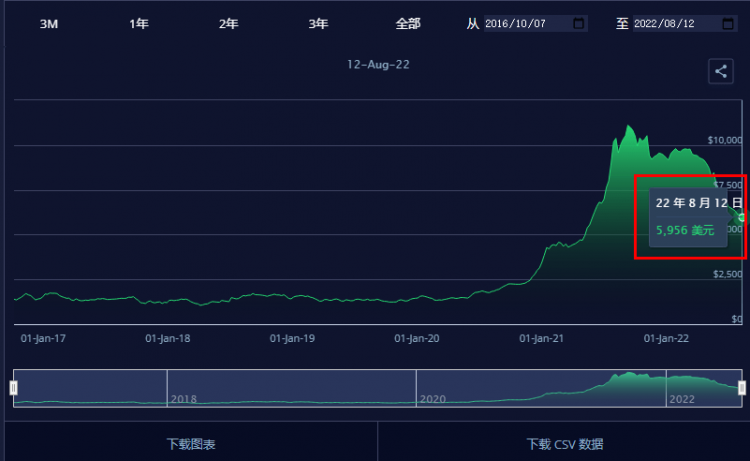Click the 下载图表 button
This screenshot has height=461, width=750.
coord(190,443)
